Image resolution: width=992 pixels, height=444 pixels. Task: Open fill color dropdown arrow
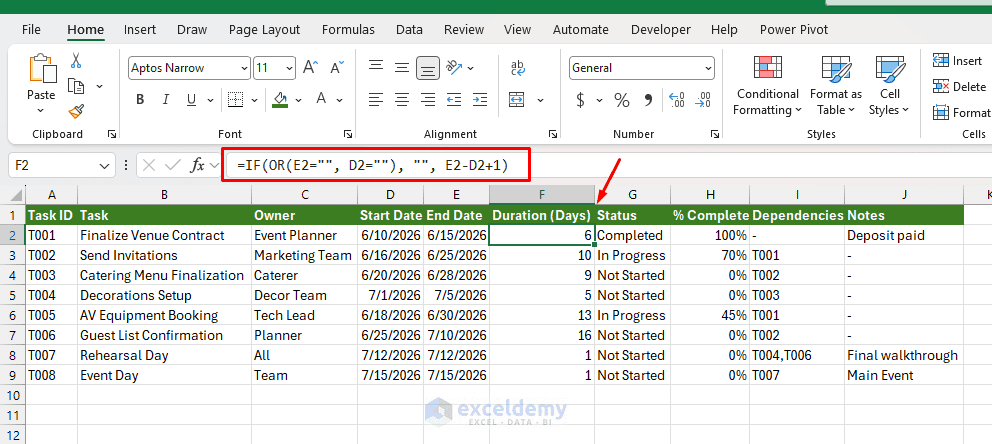(x=298, y=99)
